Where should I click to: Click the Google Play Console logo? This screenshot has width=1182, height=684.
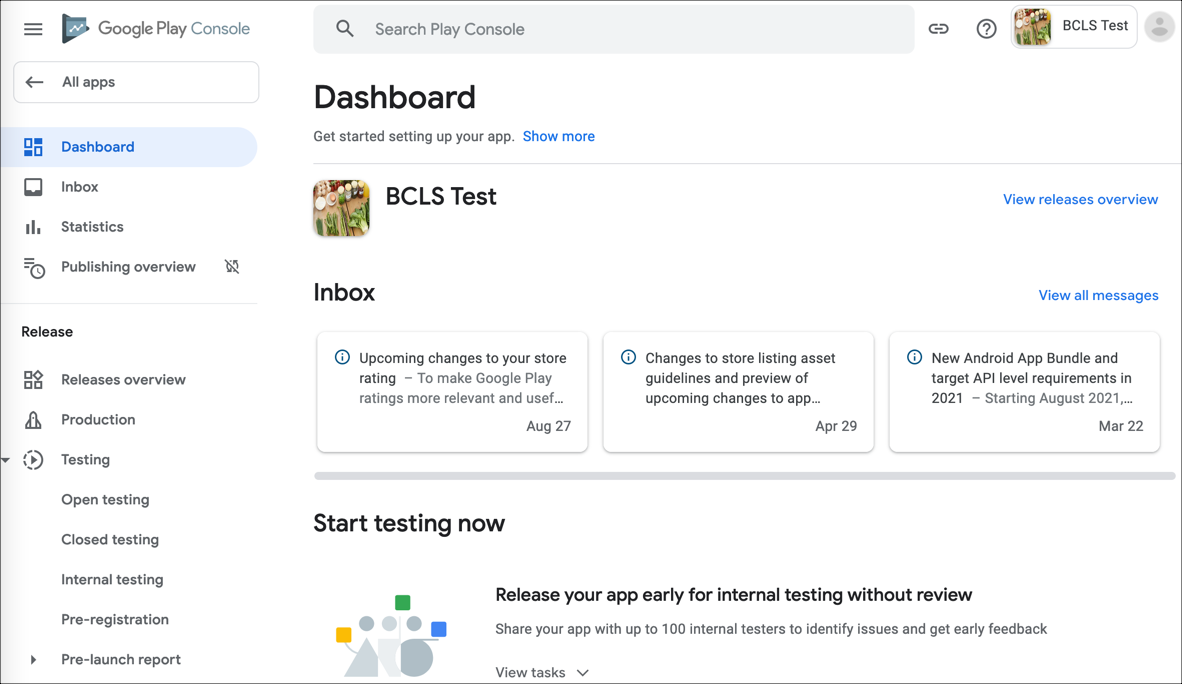click(156, 29)
